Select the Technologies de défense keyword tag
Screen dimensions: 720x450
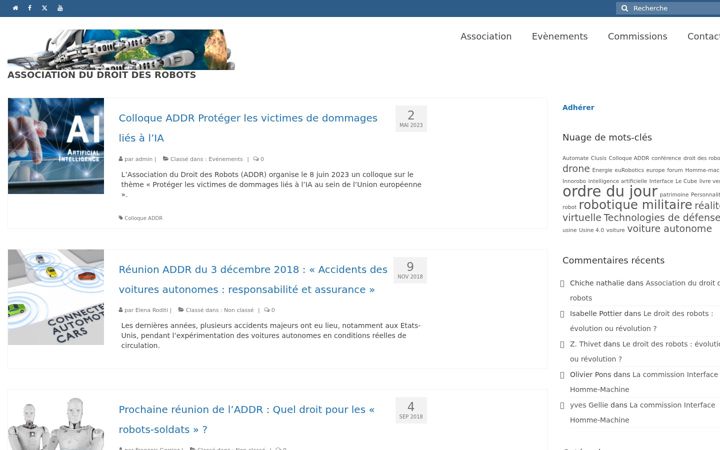[x=662, y=218]
